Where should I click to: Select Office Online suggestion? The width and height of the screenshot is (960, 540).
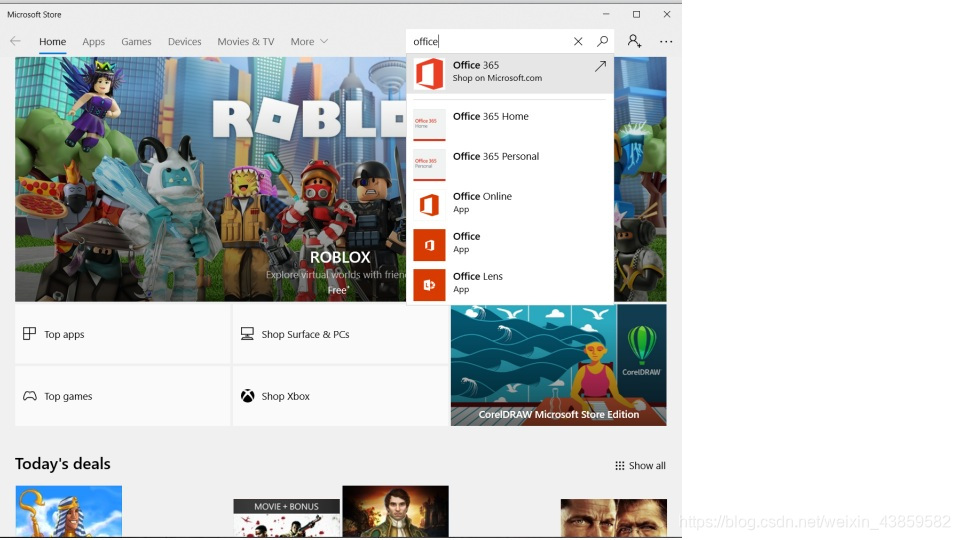[510, 204]
